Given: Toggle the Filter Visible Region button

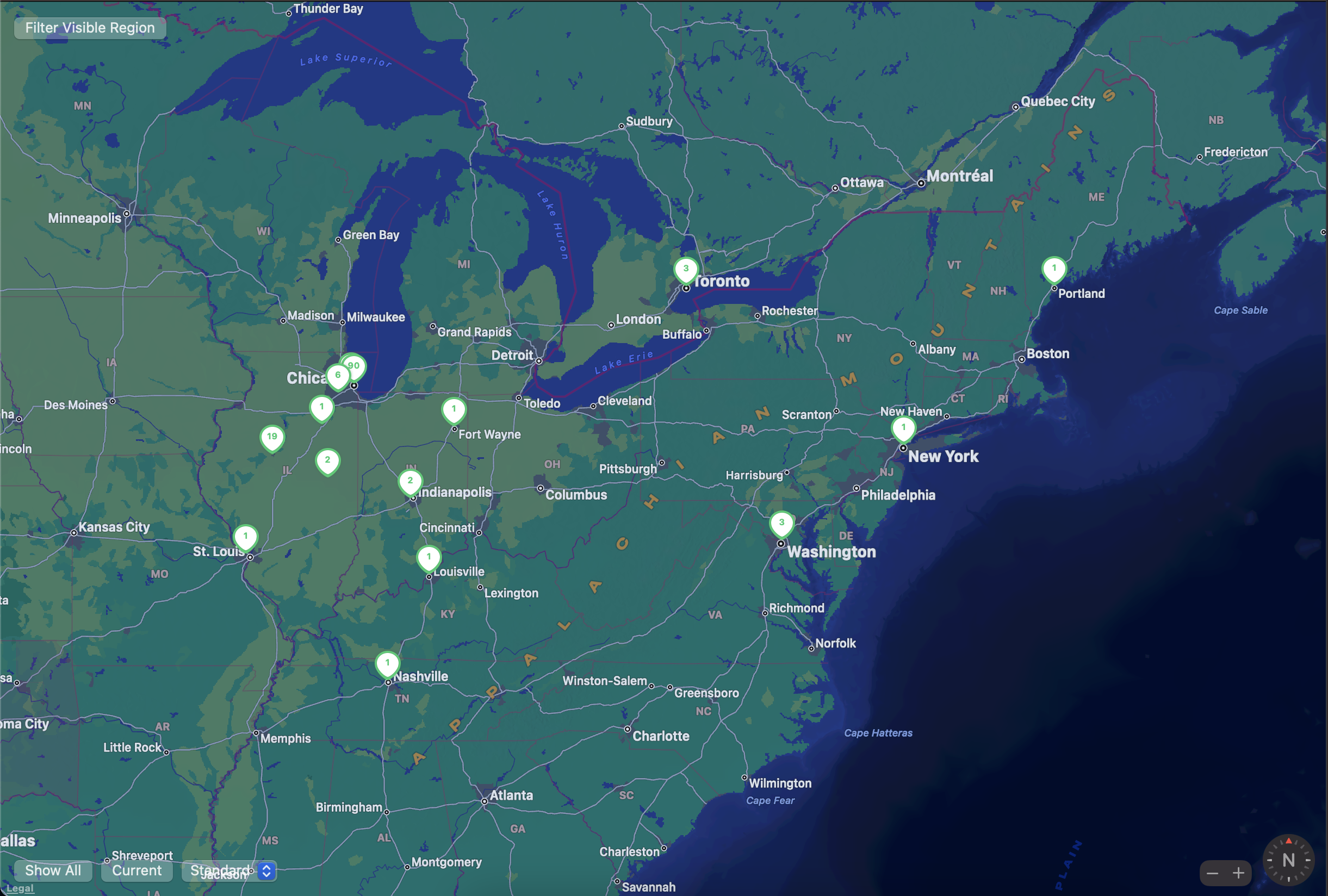Looking at the screenshot, I should coord(89,27).
